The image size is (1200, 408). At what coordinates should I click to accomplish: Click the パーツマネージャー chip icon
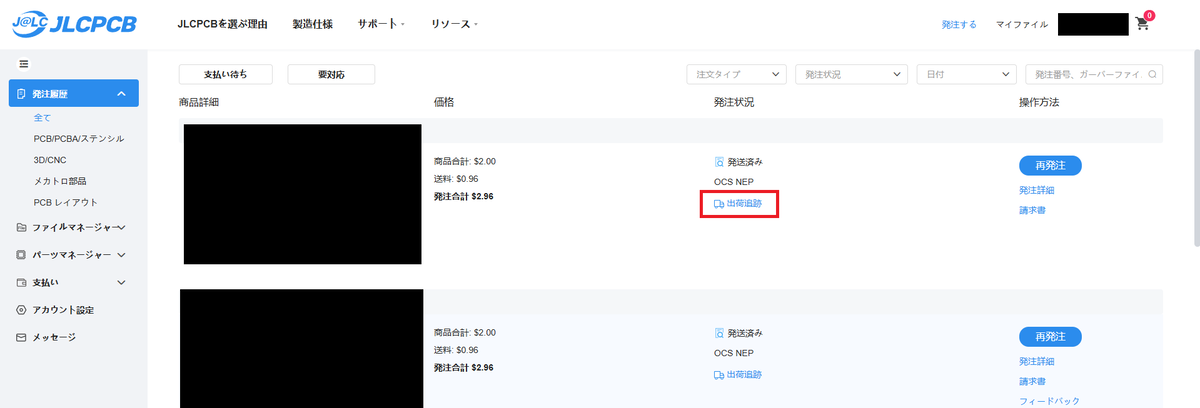(x=22, y=255)
